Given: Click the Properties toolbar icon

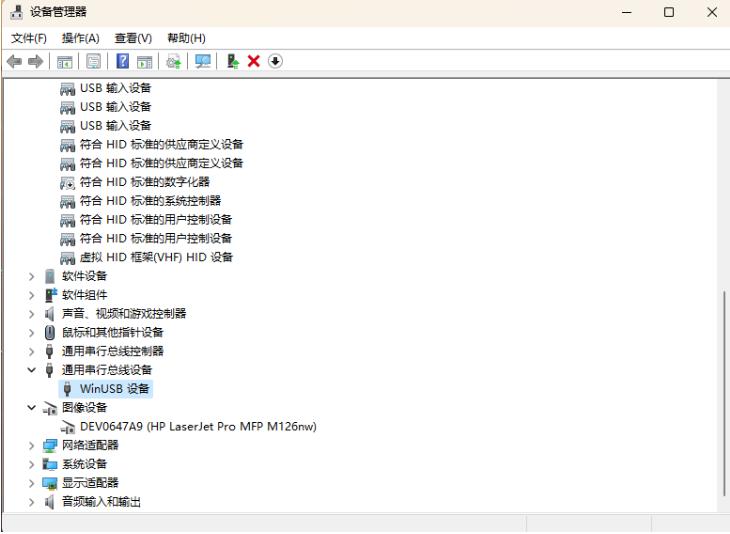Looking at the screenshot, I should [91, 62].
